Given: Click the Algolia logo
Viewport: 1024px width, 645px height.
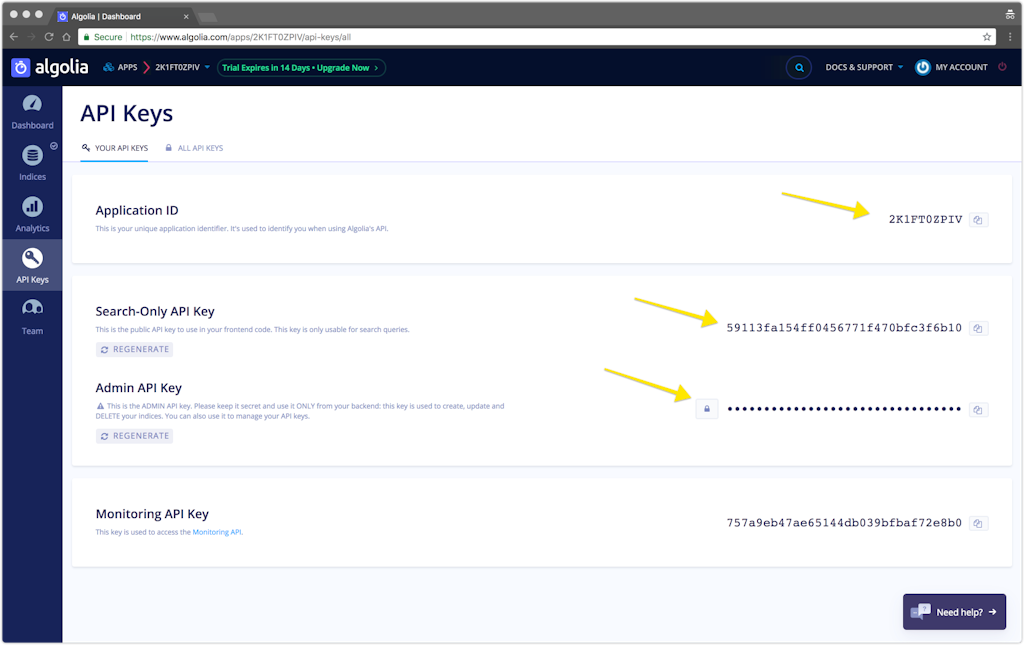Looking at the screenshot, I should coord(48,68).
